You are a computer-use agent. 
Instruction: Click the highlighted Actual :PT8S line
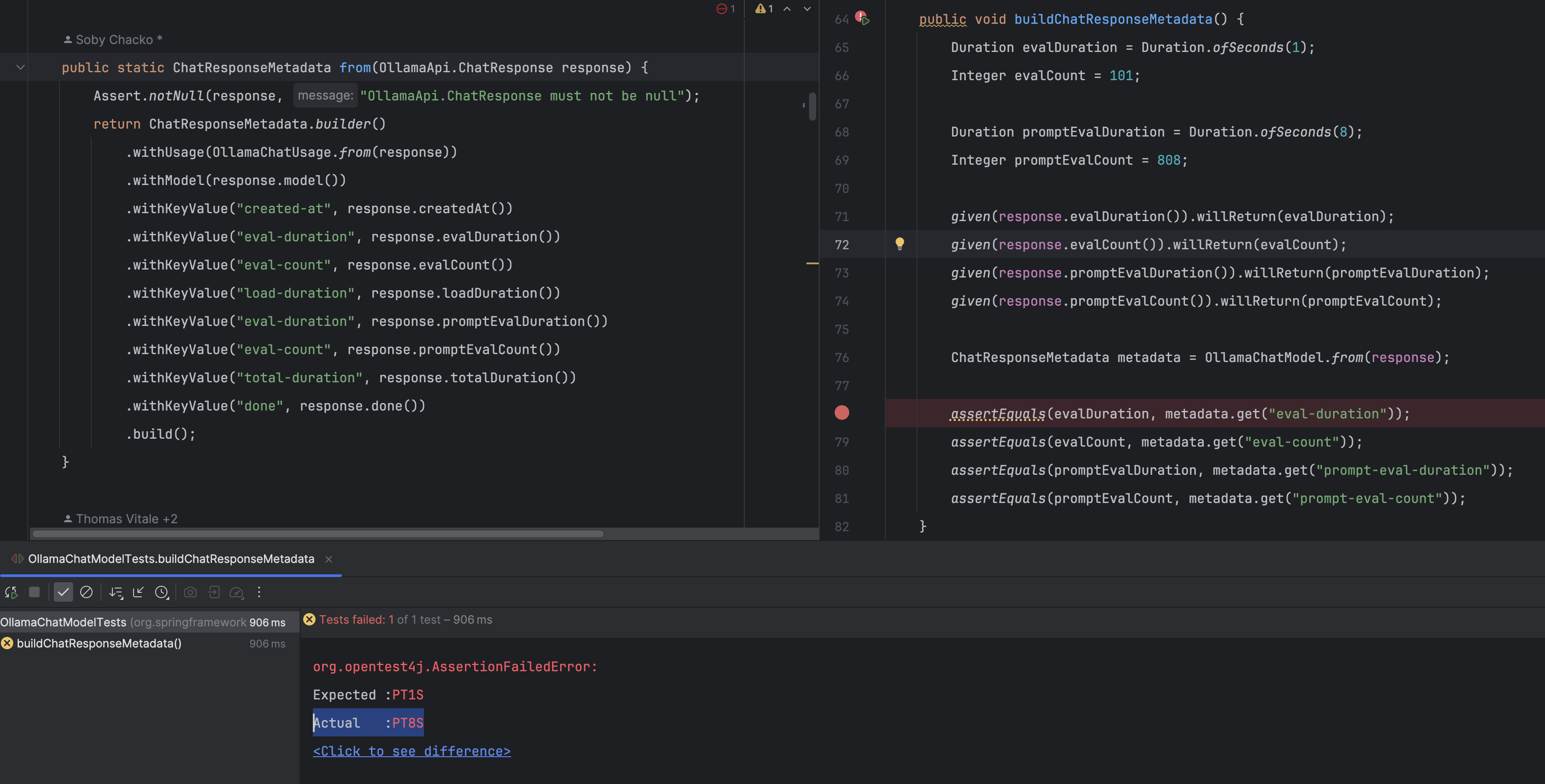tap(368, 723)
